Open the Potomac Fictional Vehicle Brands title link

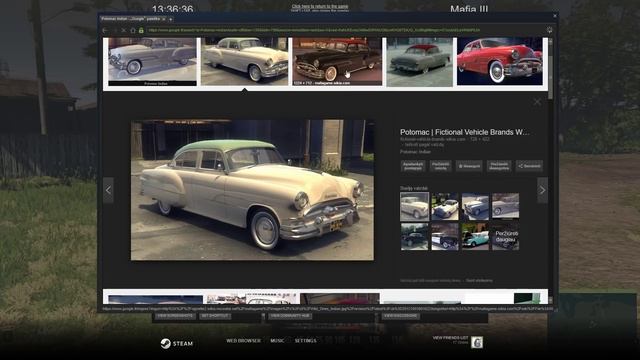(x=464, y=132)
